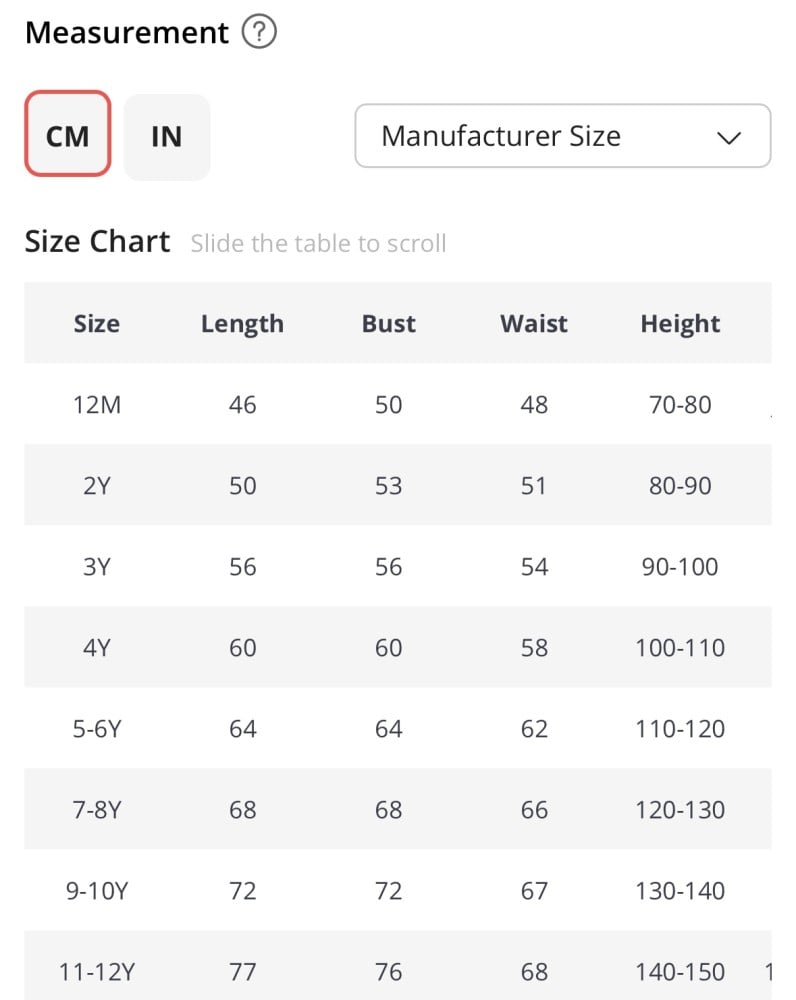The image size is (796, 1000).
Task: Select the 11-12Y size row
Action: (398, 966)
